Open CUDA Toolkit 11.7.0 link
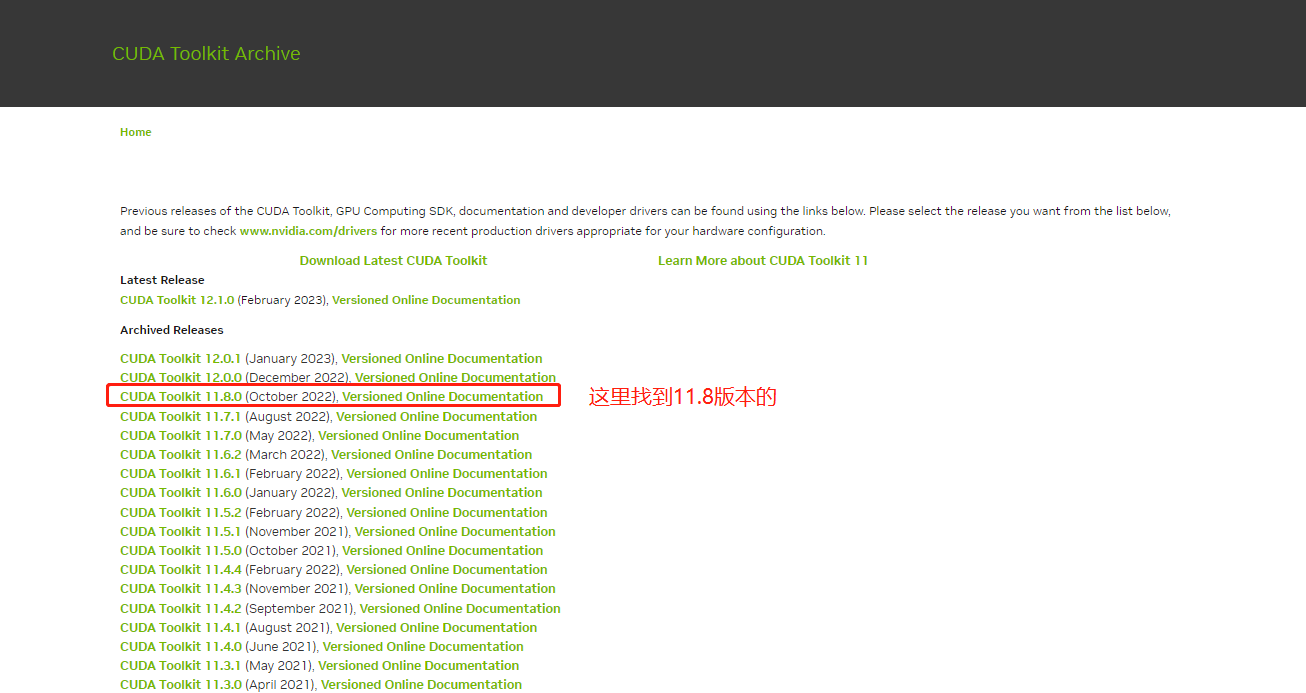Image resolution: width=1306 pixels, height=693 pixels. 181,436
